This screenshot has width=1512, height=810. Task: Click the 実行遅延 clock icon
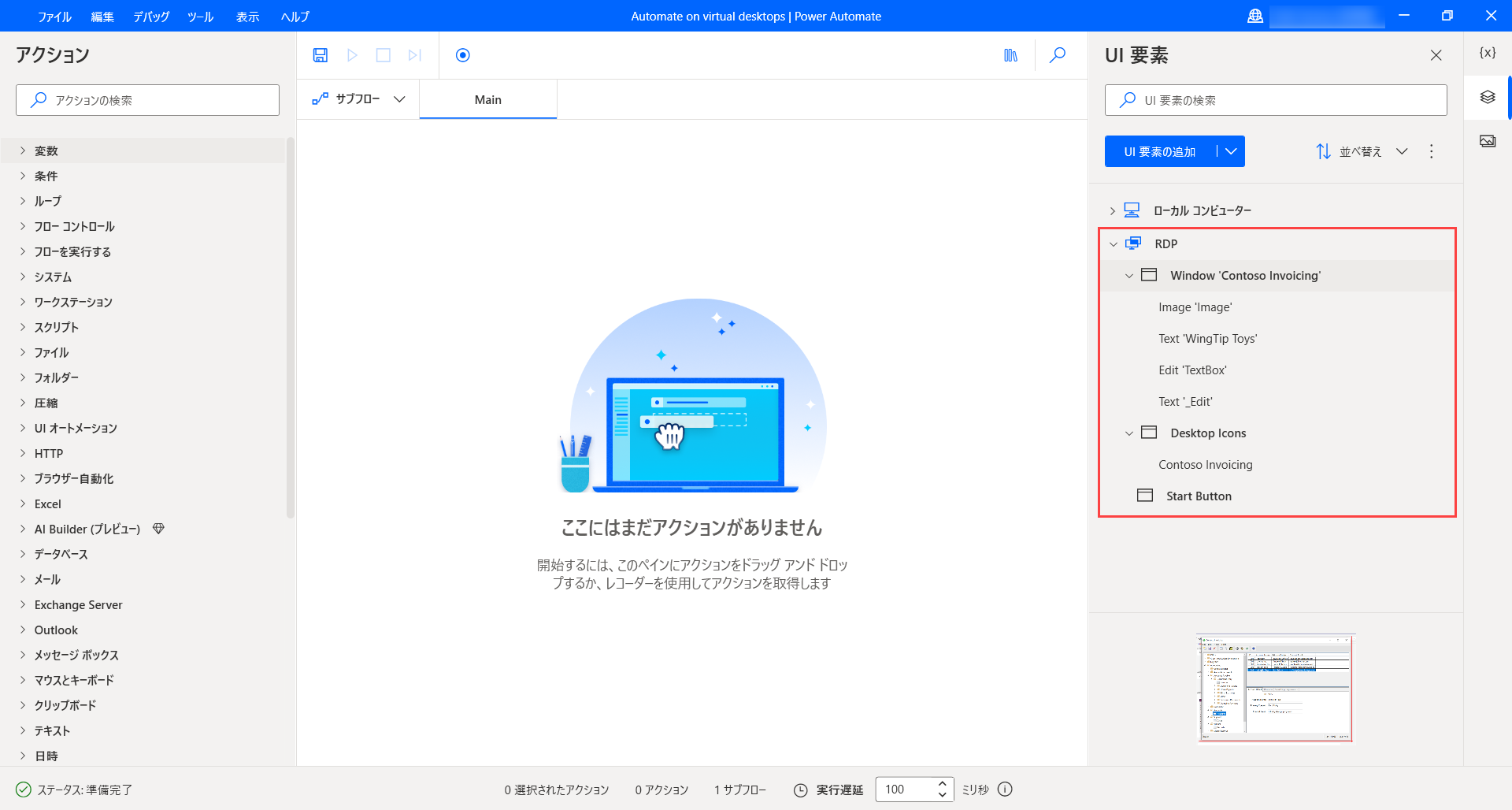point(801,790)
